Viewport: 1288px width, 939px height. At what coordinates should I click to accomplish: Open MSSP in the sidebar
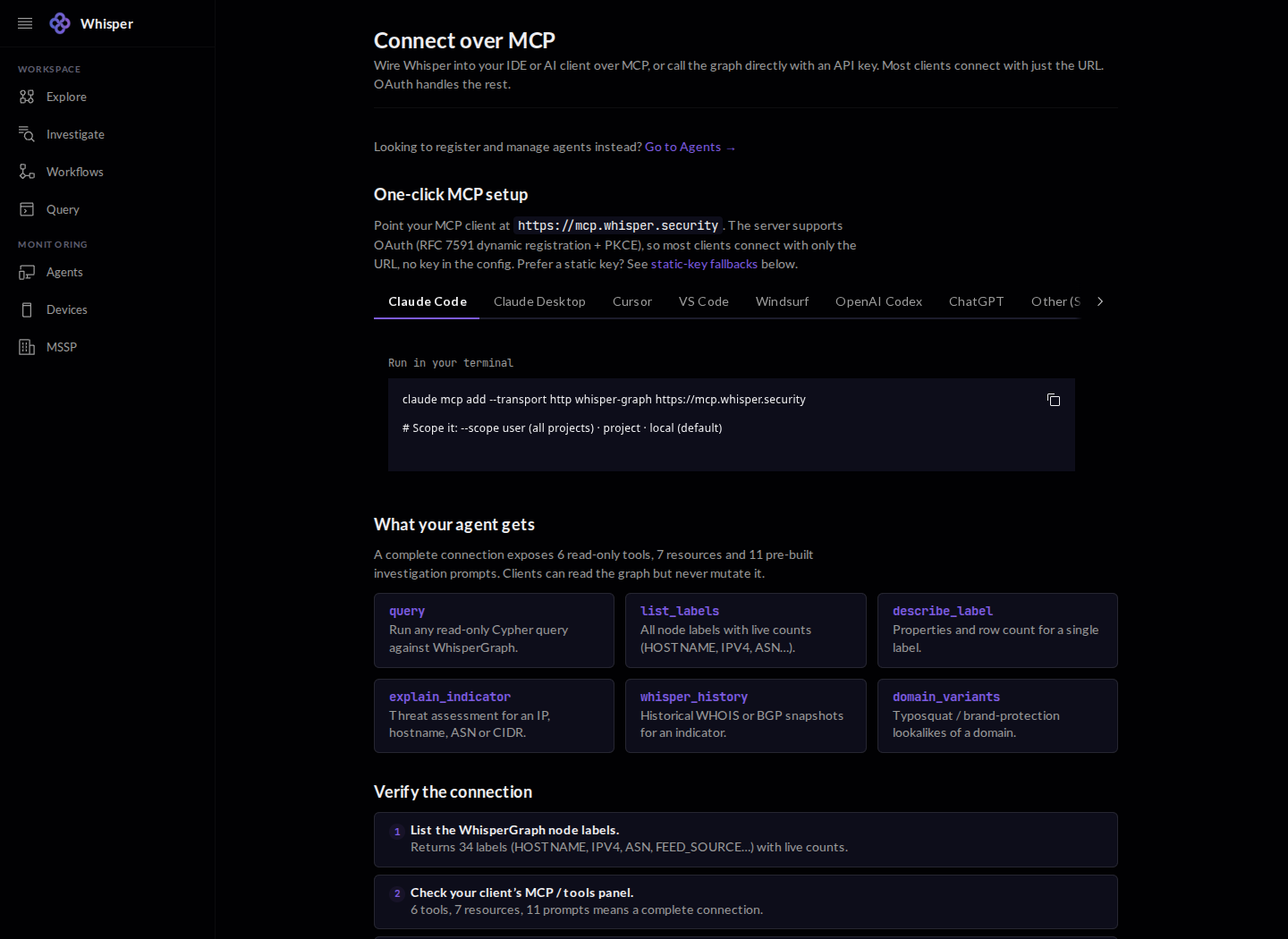coord(107,347)
